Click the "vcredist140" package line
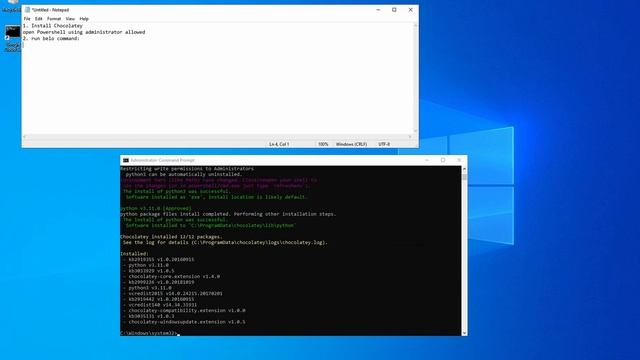 [x=162, y=305]
